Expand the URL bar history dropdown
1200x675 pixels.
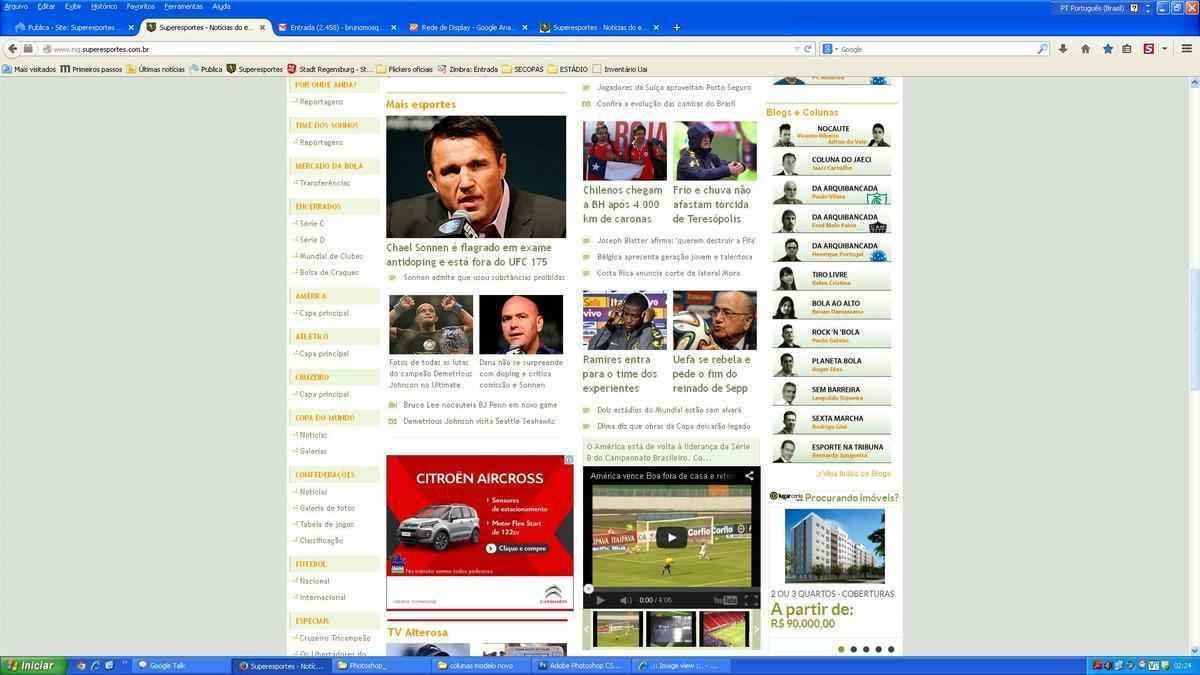795,49
